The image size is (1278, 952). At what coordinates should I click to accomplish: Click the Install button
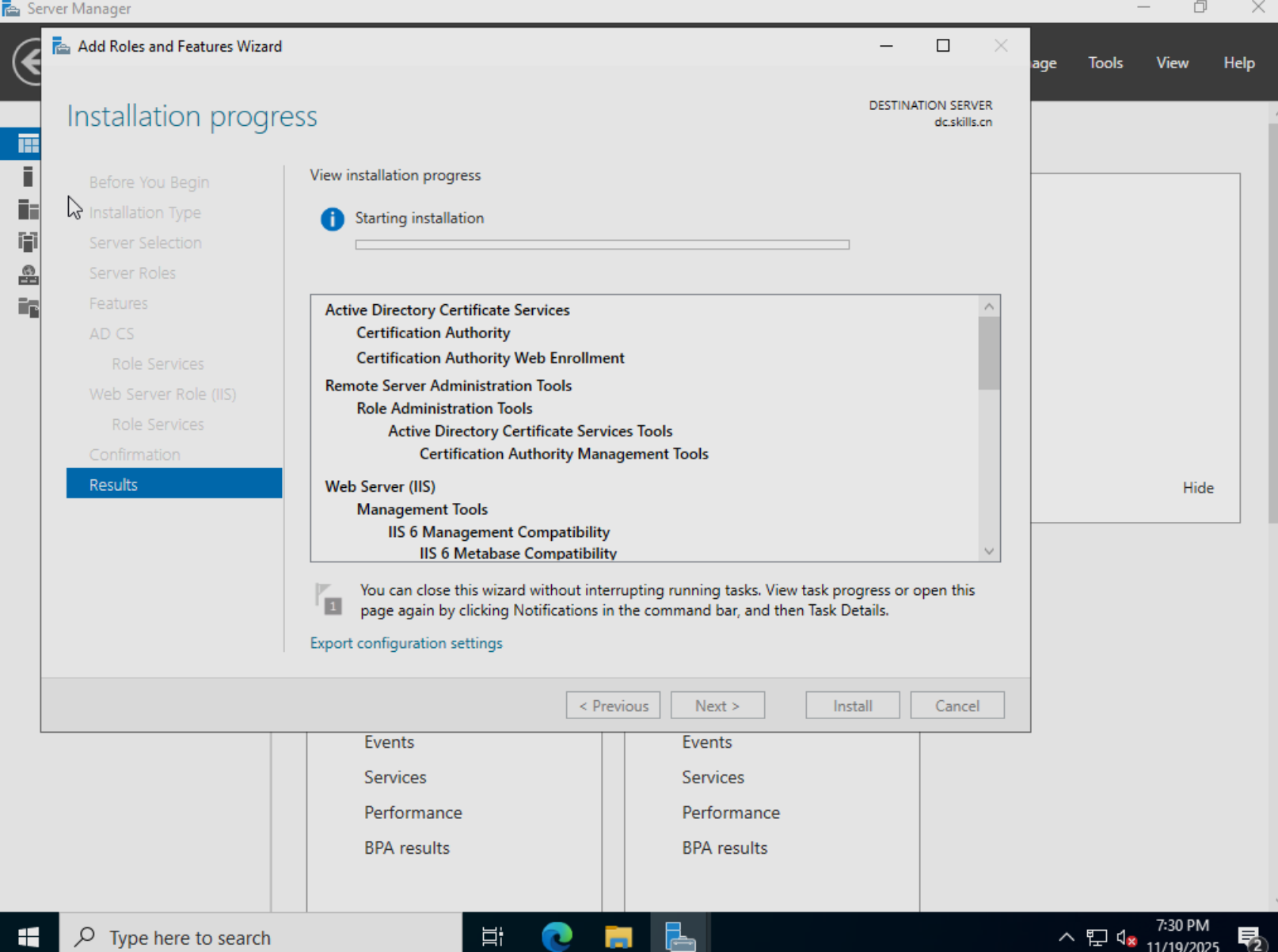(853, 705)
